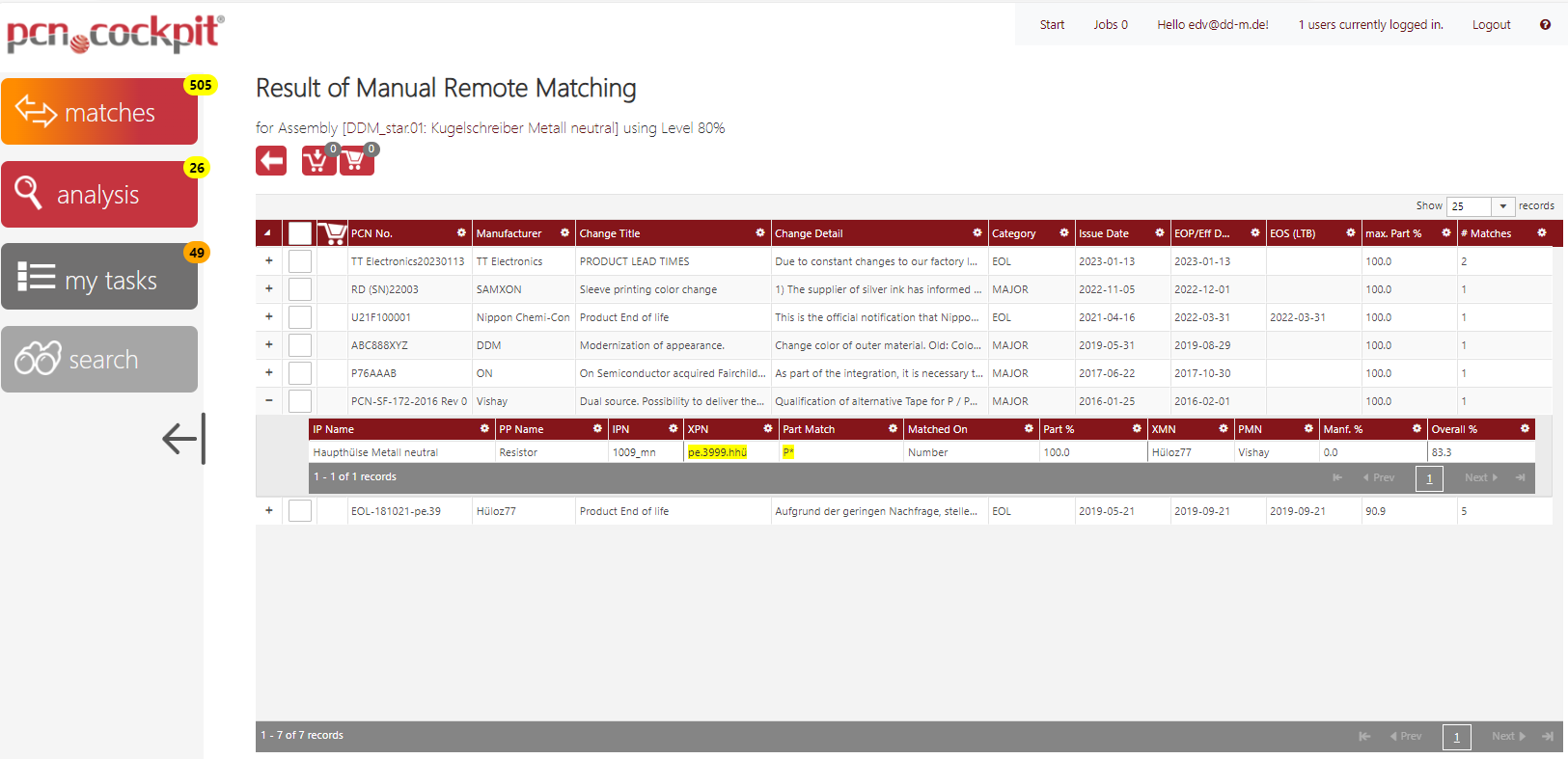Sort by Manufacturer column header
The image size is (1568, 759).
click(509, 233)
